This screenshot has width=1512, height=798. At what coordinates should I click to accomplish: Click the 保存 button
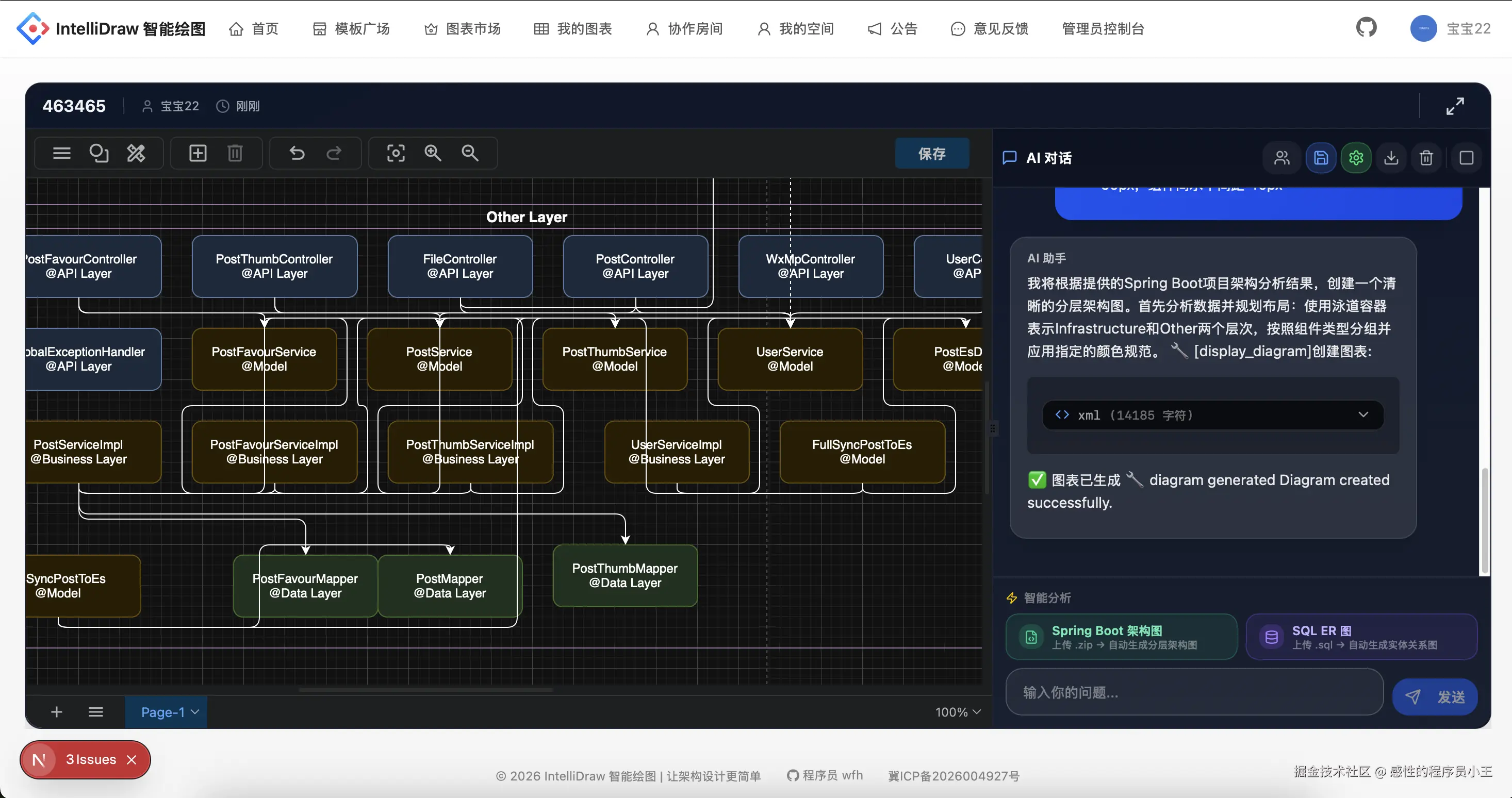pyautogui.click(x=931, y=154)
